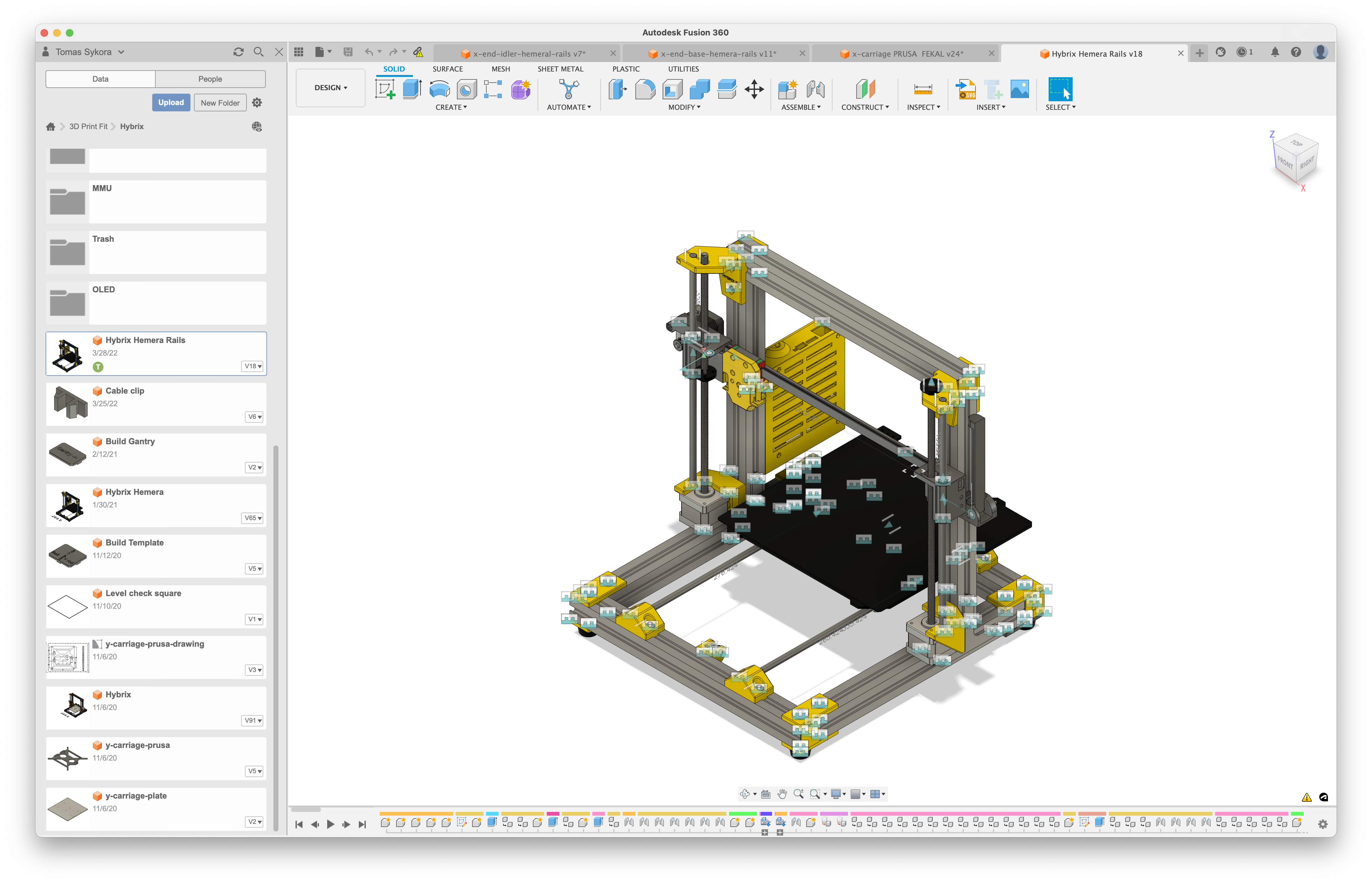Click the Look At icon

click(x=765, y=794)
